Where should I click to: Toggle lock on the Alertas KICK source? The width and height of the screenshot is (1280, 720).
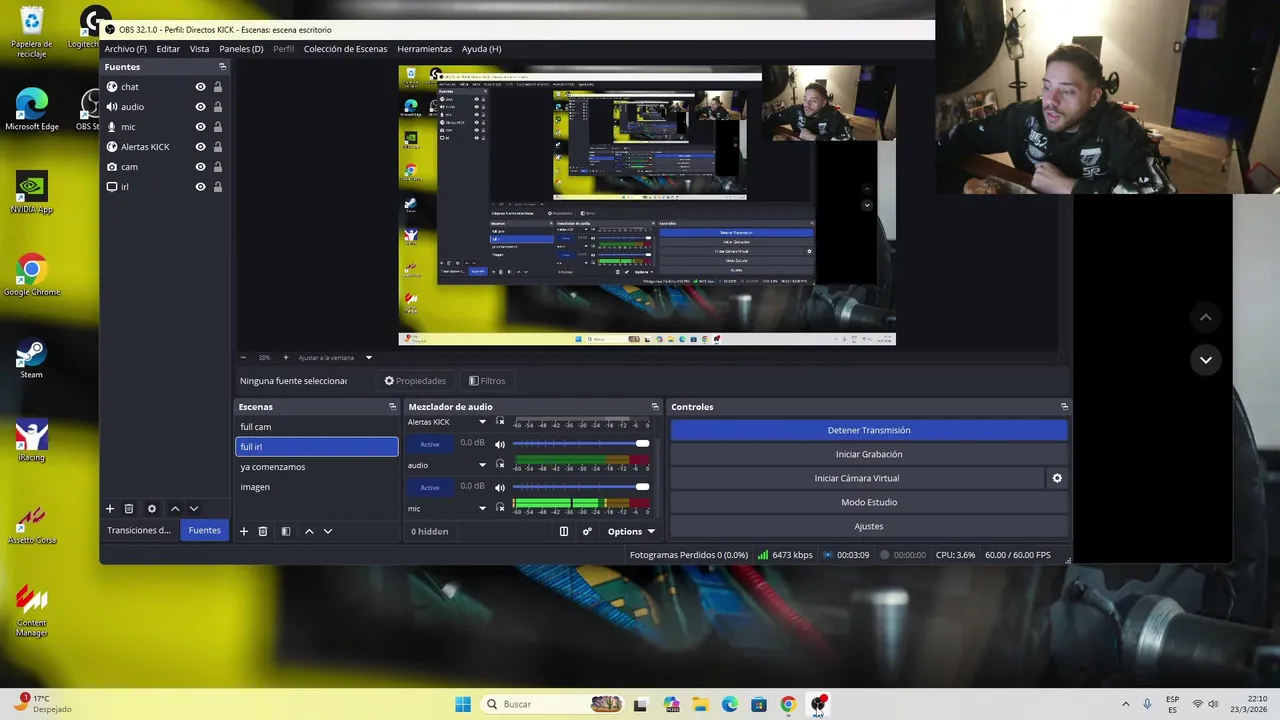point(217,147)
